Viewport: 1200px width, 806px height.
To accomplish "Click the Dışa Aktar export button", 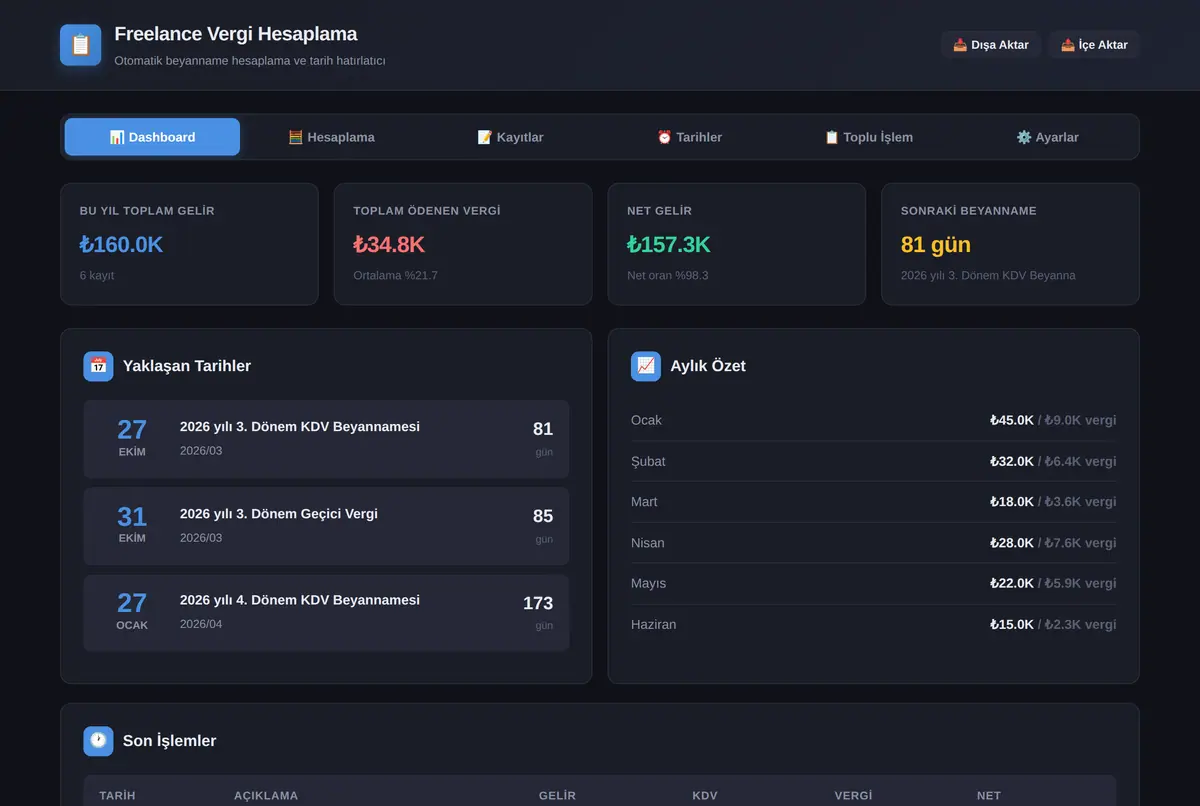I will [991, 45].
